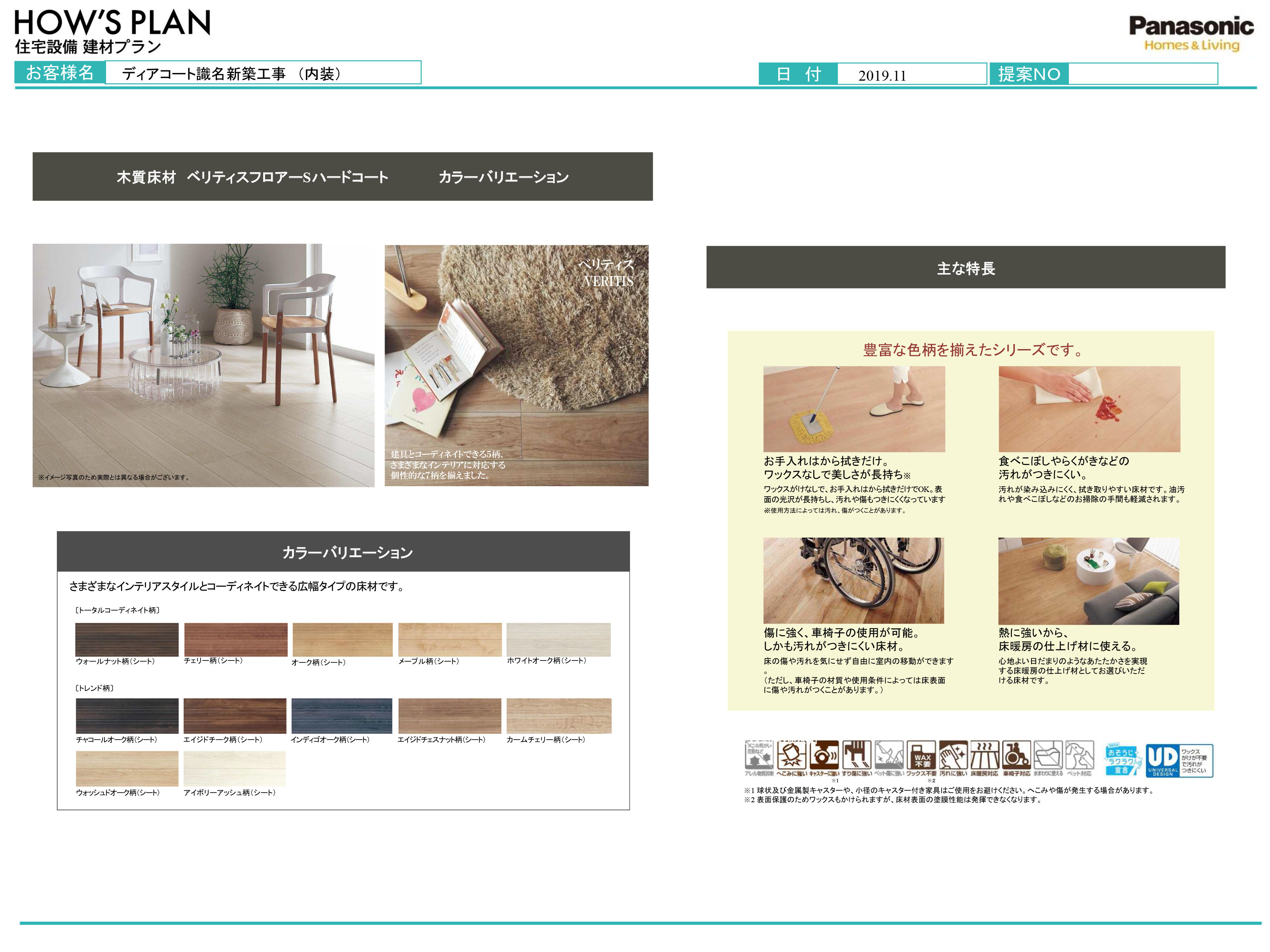Click the greyed pet compatible (ペット対応) icon
The width and height of the screenshot is (1270, 952).
(x=1079, y=755)
